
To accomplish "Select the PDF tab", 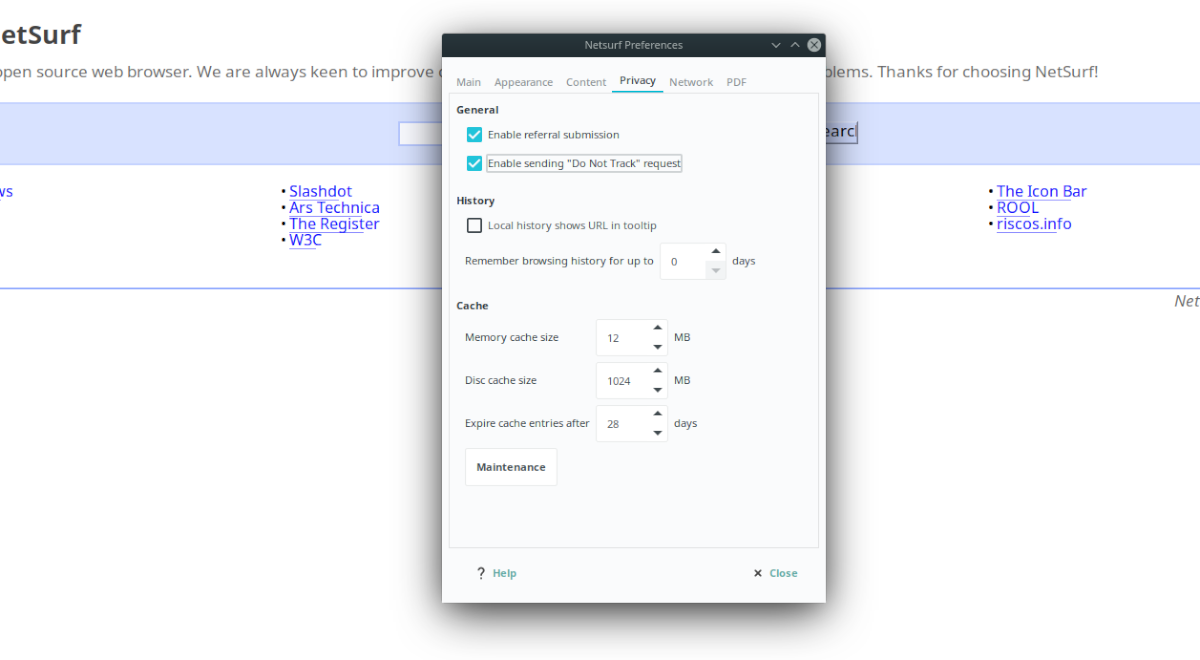I will 736,82.
